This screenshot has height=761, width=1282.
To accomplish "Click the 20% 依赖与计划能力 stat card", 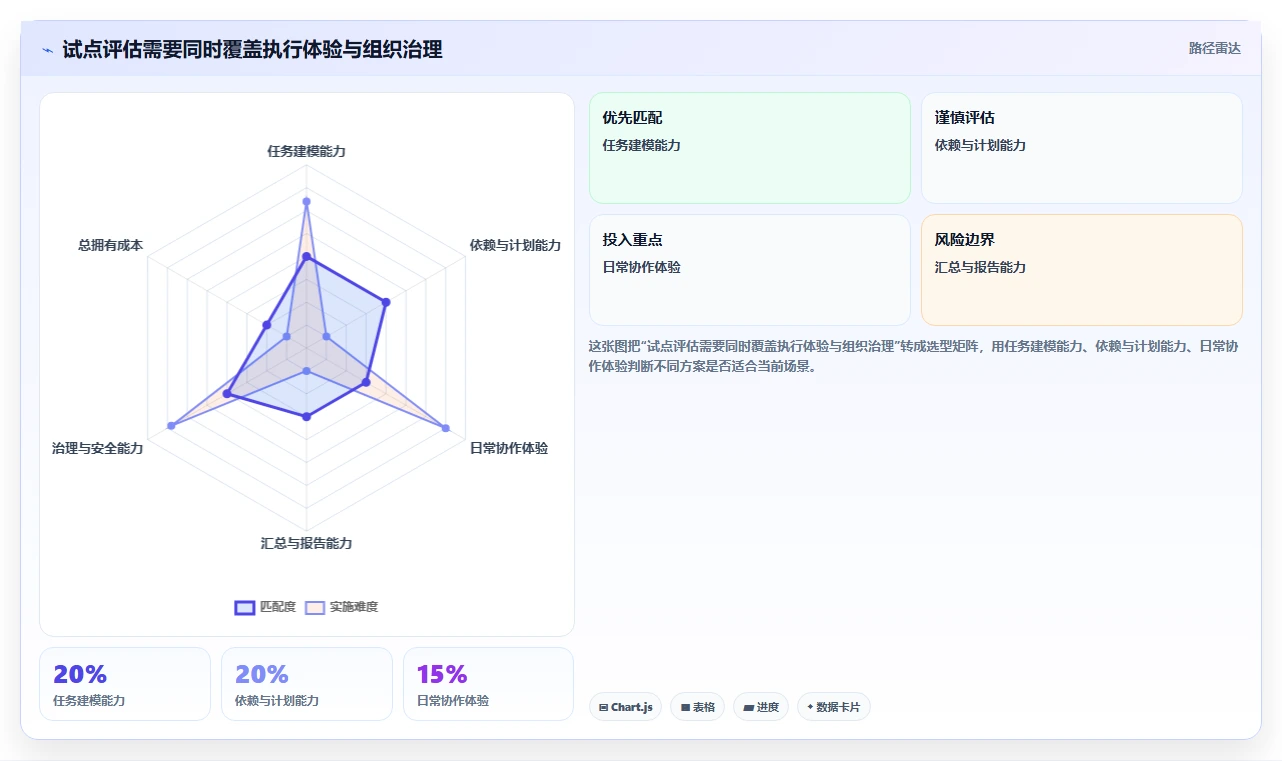I will point(307,684).
